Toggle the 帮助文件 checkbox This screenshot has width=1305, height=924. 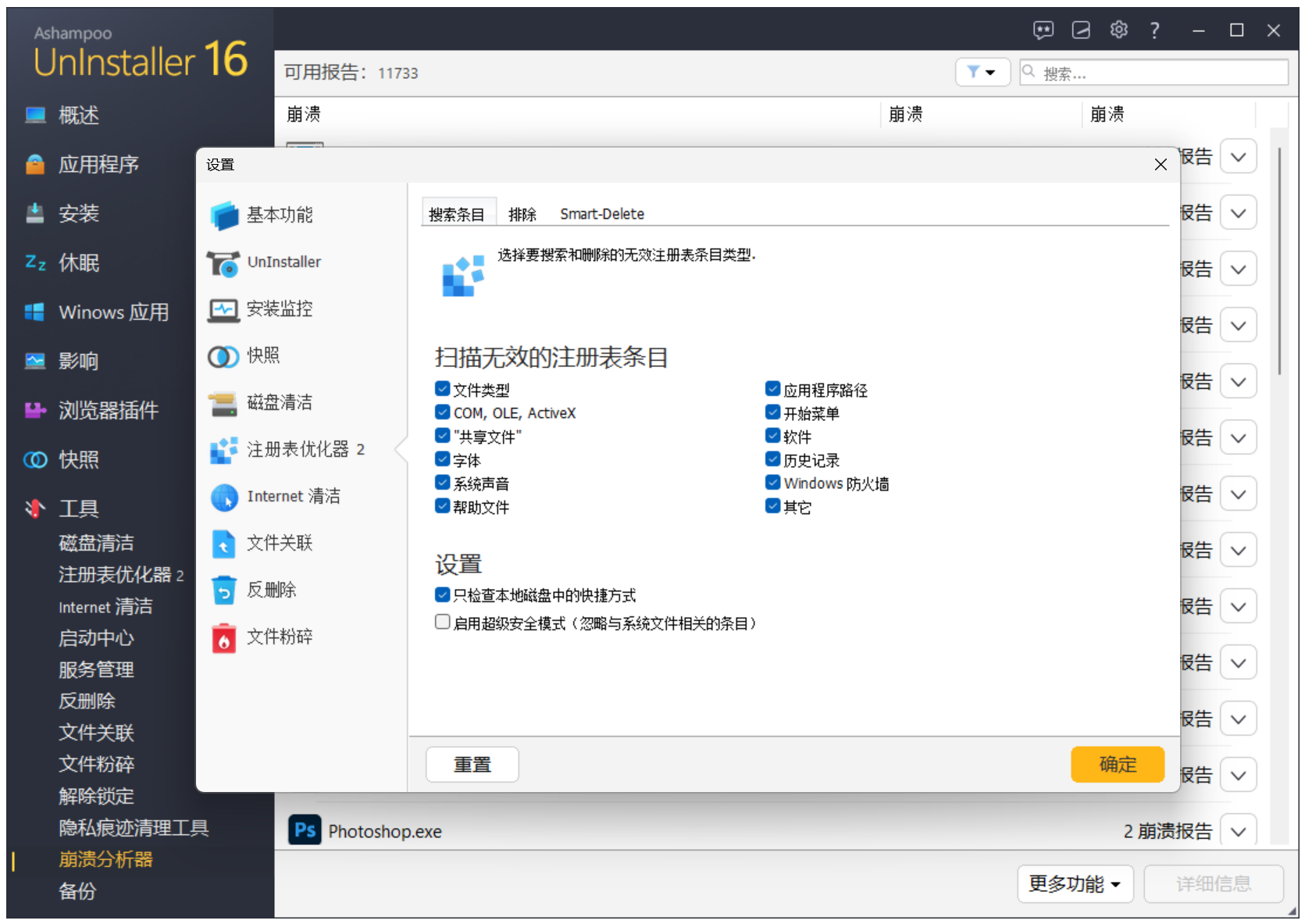tap(443, 506)
